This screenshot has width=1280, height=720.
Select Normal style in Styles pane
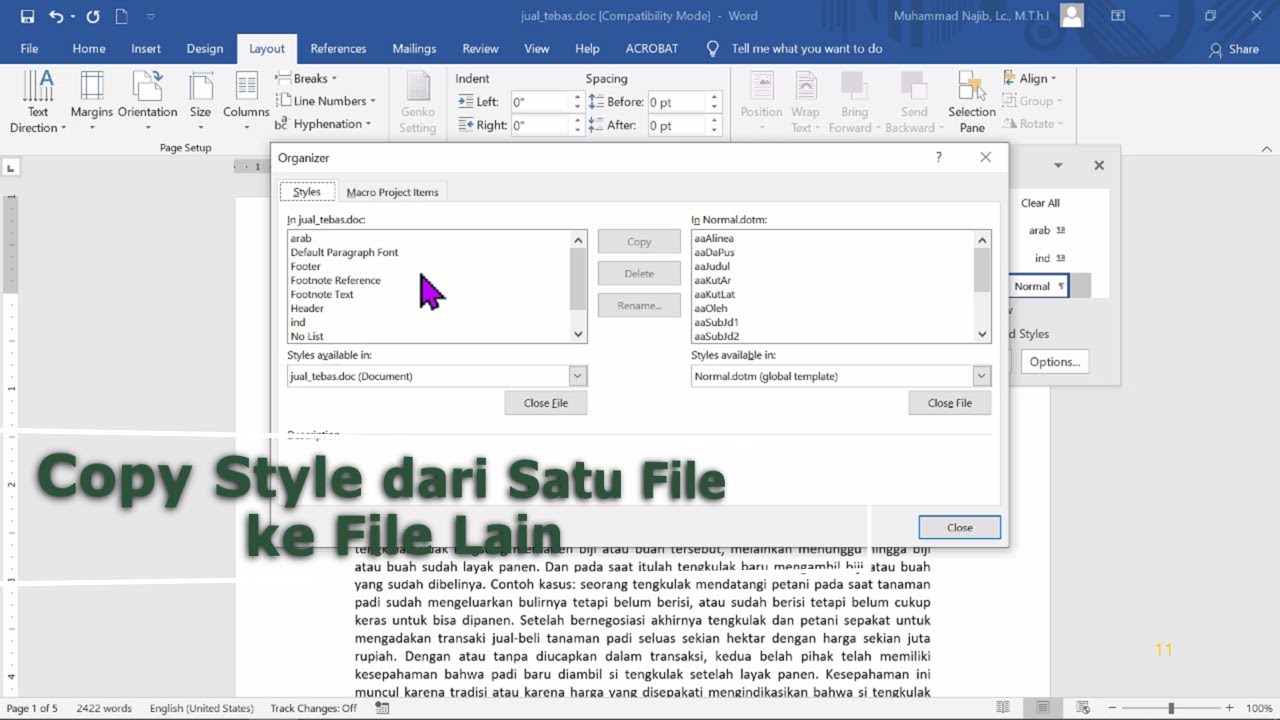pos(1039,286)
